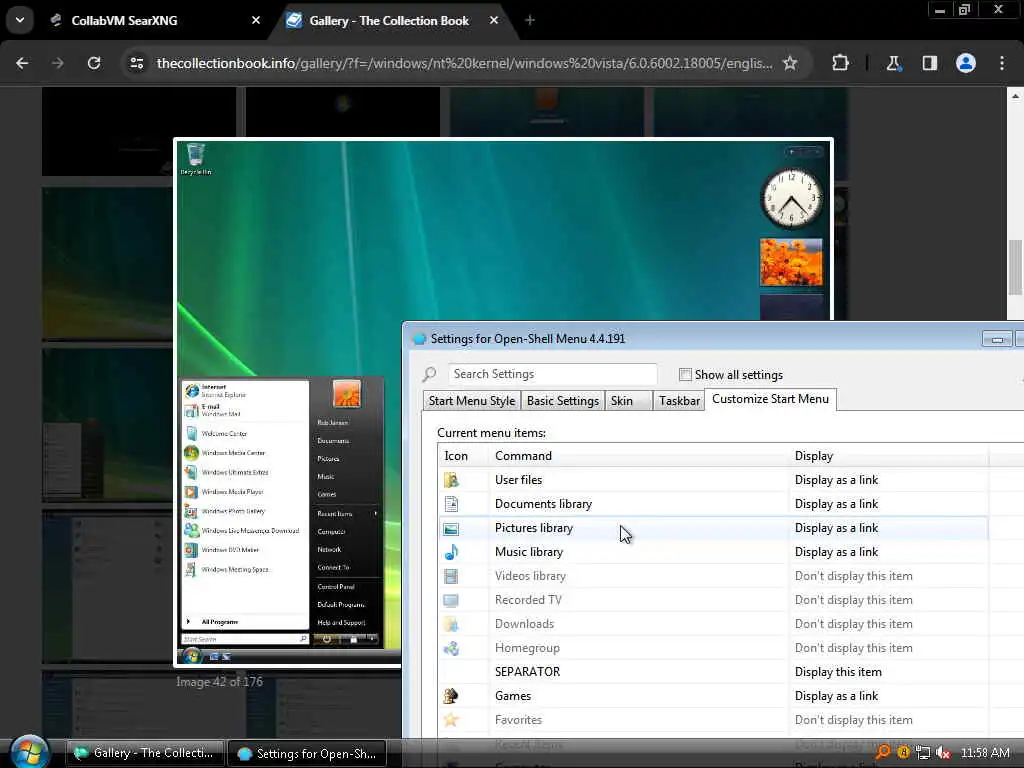Select the Documents library icon
Screen dimensions: 1024x768
coord(451,504)
